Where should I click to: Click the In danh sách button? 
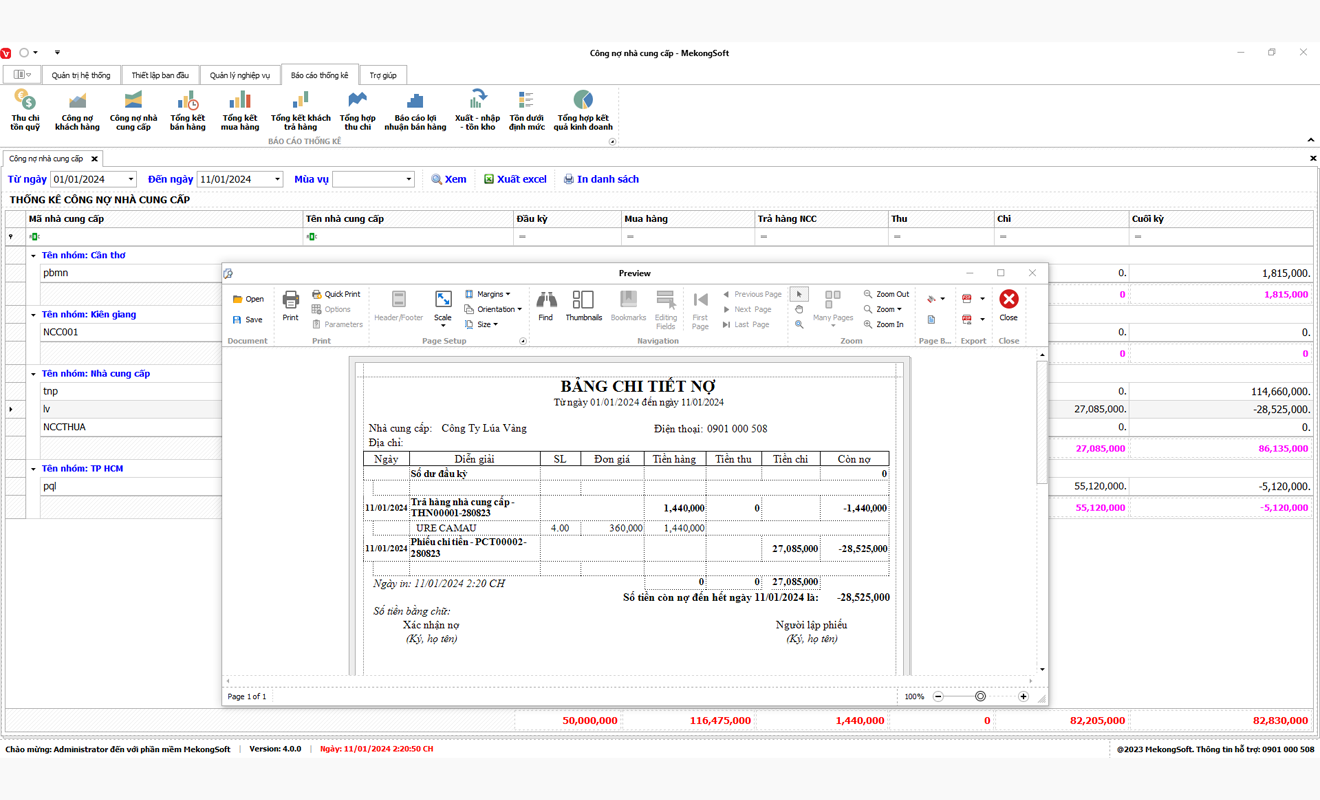pos(600,179)
